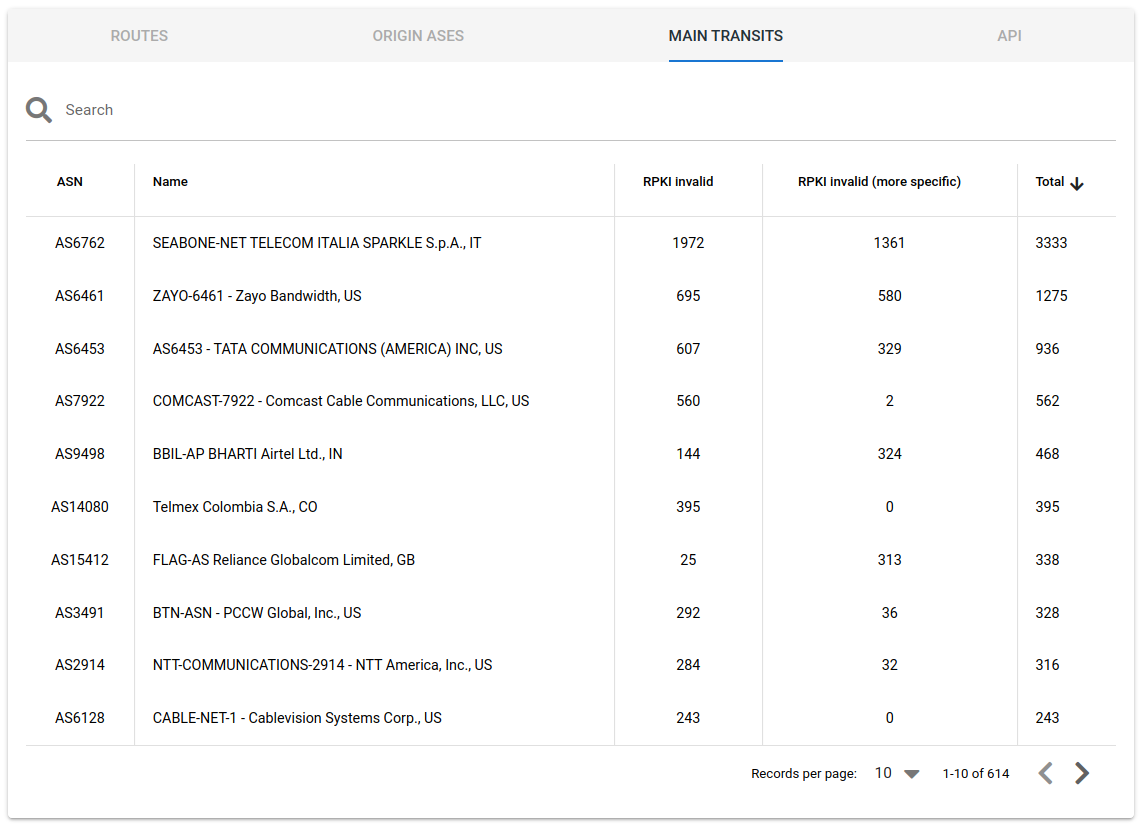Click RPKI invalid value 695
The image size is (1148, 834).
coord(688,296)
